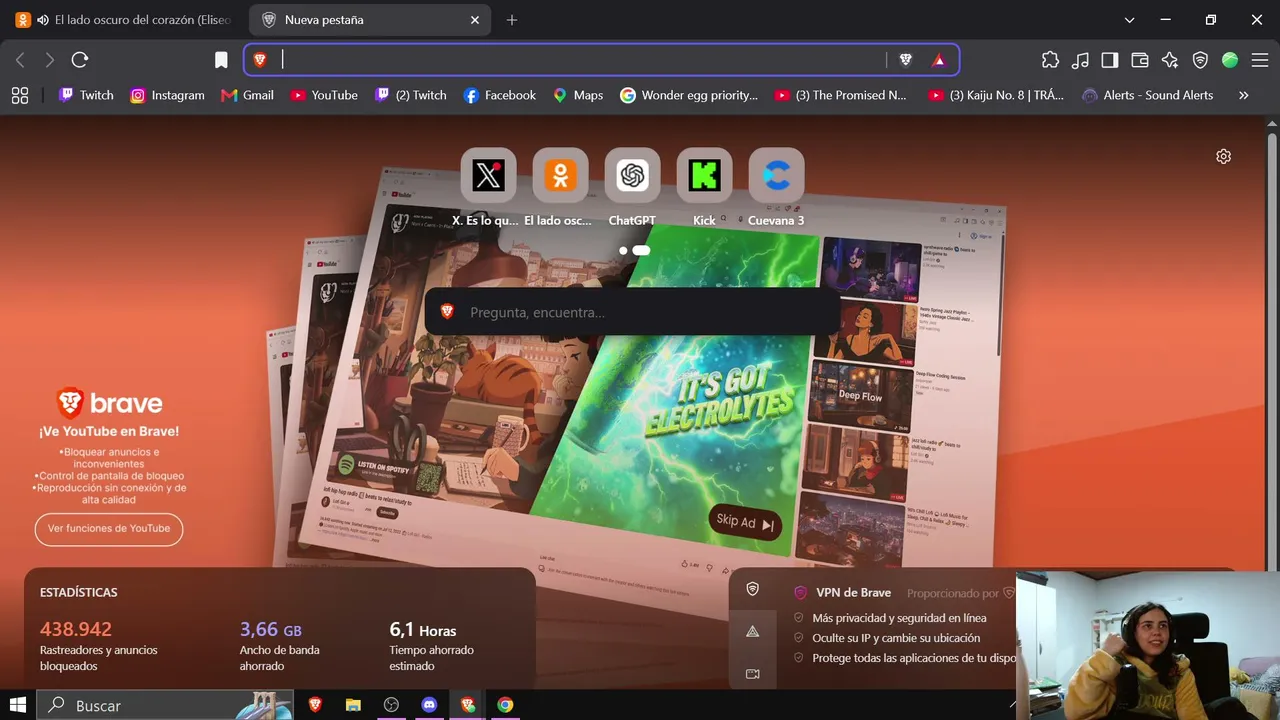Open Brave Rewards triangle icon

coord(938,60)
